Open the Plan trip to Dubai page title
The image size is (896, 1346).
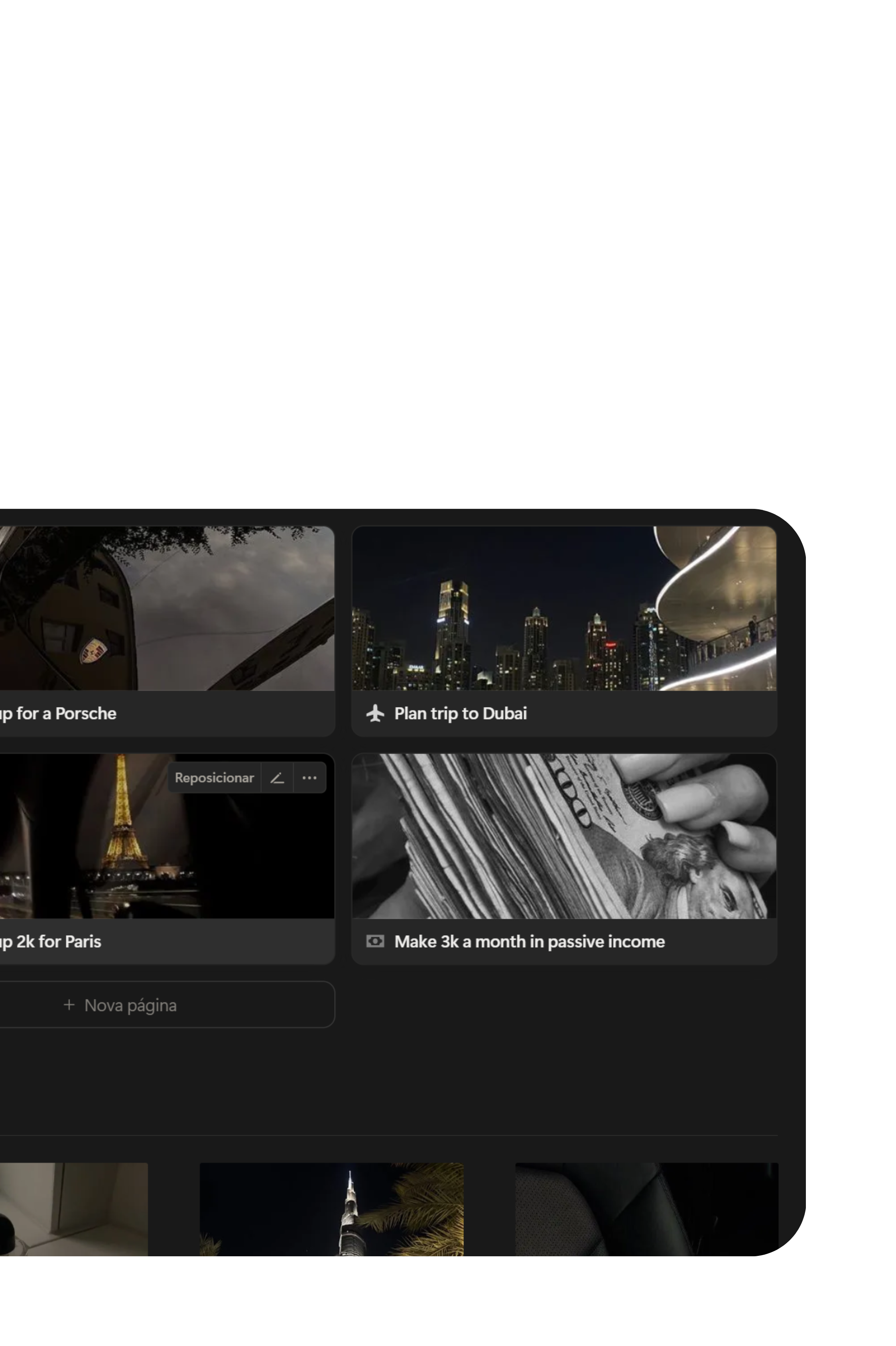[460, 713]
